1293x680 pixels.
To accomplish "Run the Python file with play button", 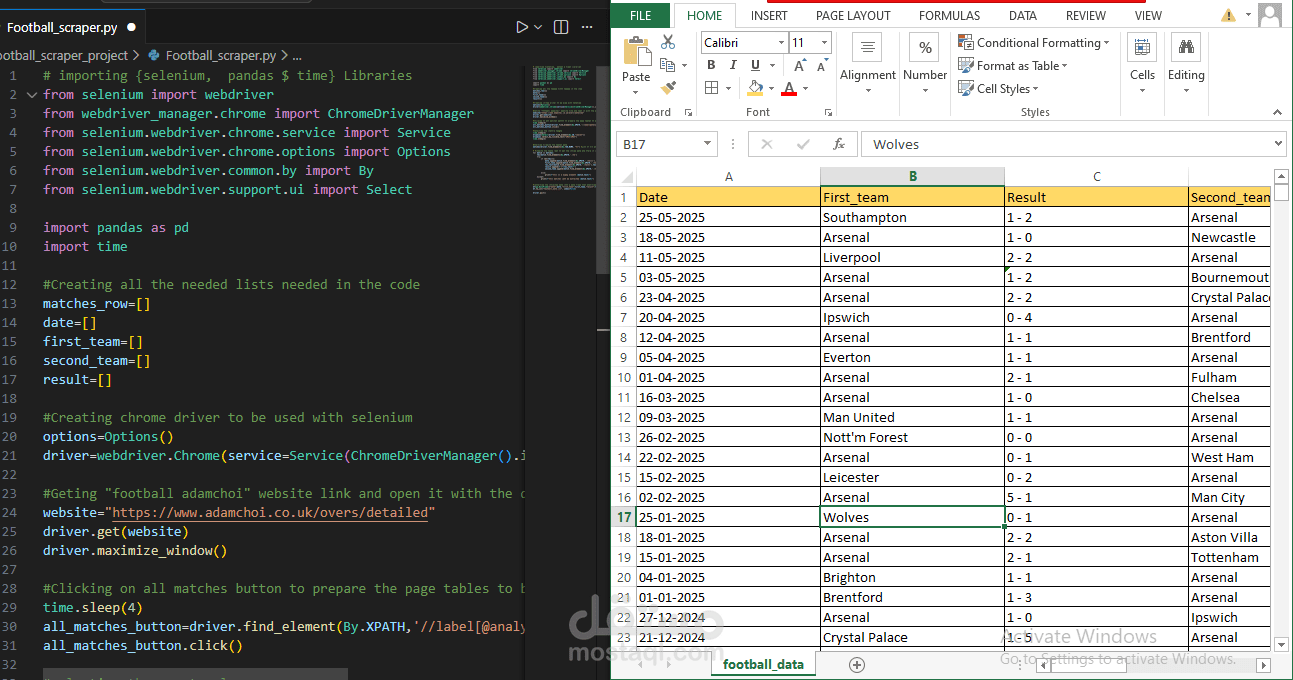I will (521, 27).
